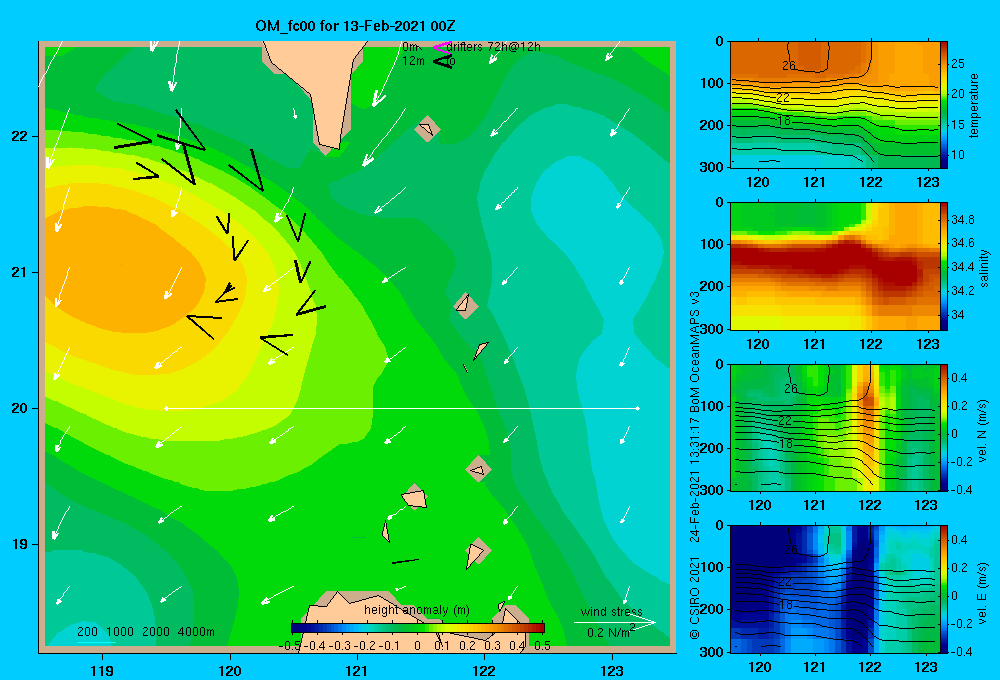Open the northward velocity cross-section panel
The image size is (1000, 680).
coord(834,427)
